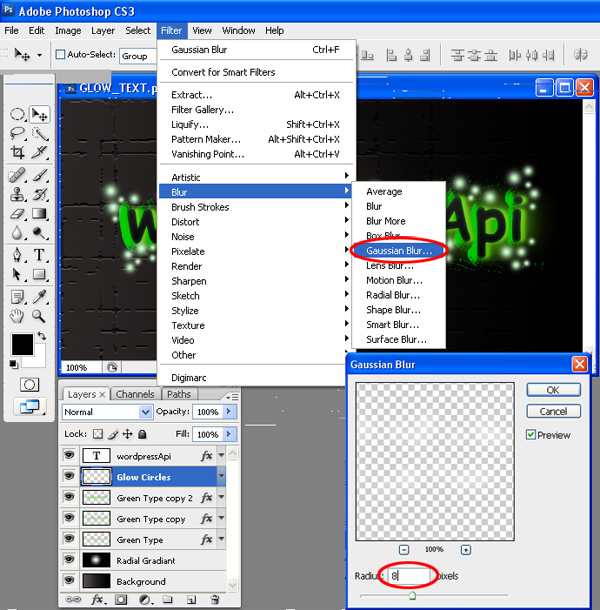Viewport: 600px width, 610px height.
Task: Choose Motion Blur… from submenu
Action: [399, 280]
